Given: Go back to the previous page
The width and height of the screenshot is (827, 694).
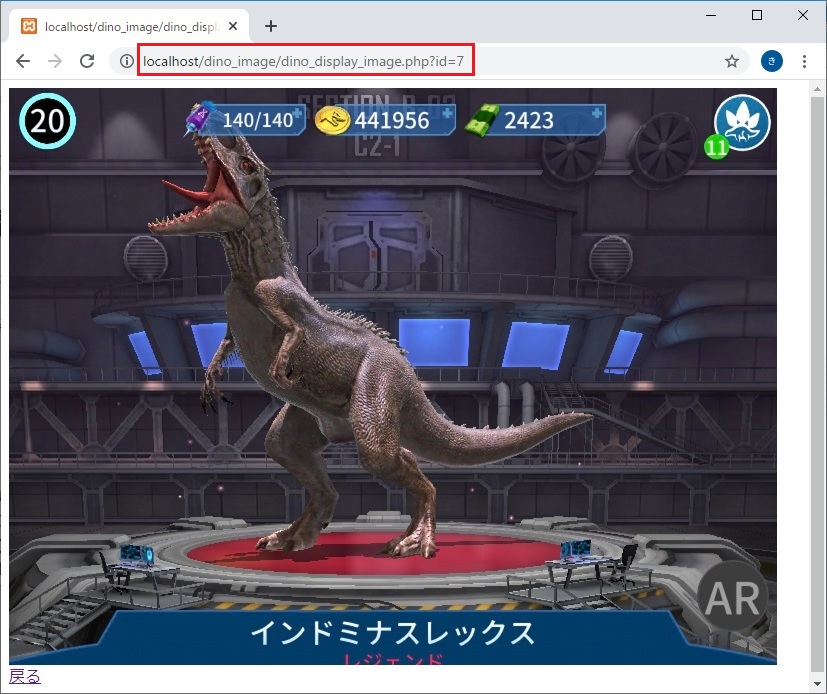Looking at the screenshot, I should click(x=23, y=61).
